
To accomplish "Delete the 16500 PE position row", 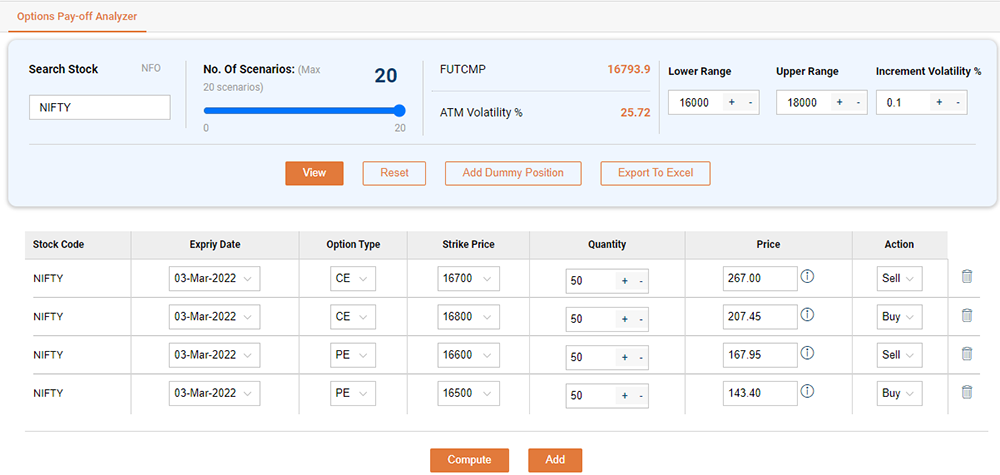I will [x=966, y=392].
